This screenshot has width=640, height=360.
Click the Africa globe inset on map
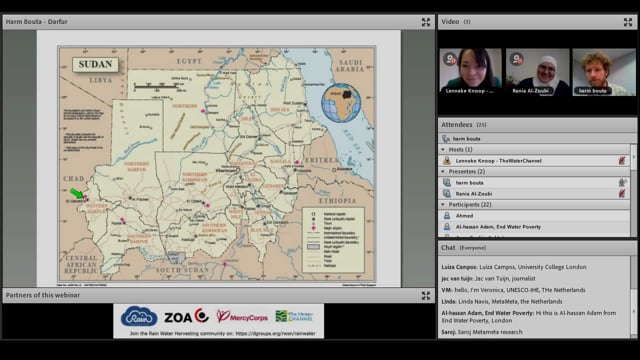pos(341,103)
